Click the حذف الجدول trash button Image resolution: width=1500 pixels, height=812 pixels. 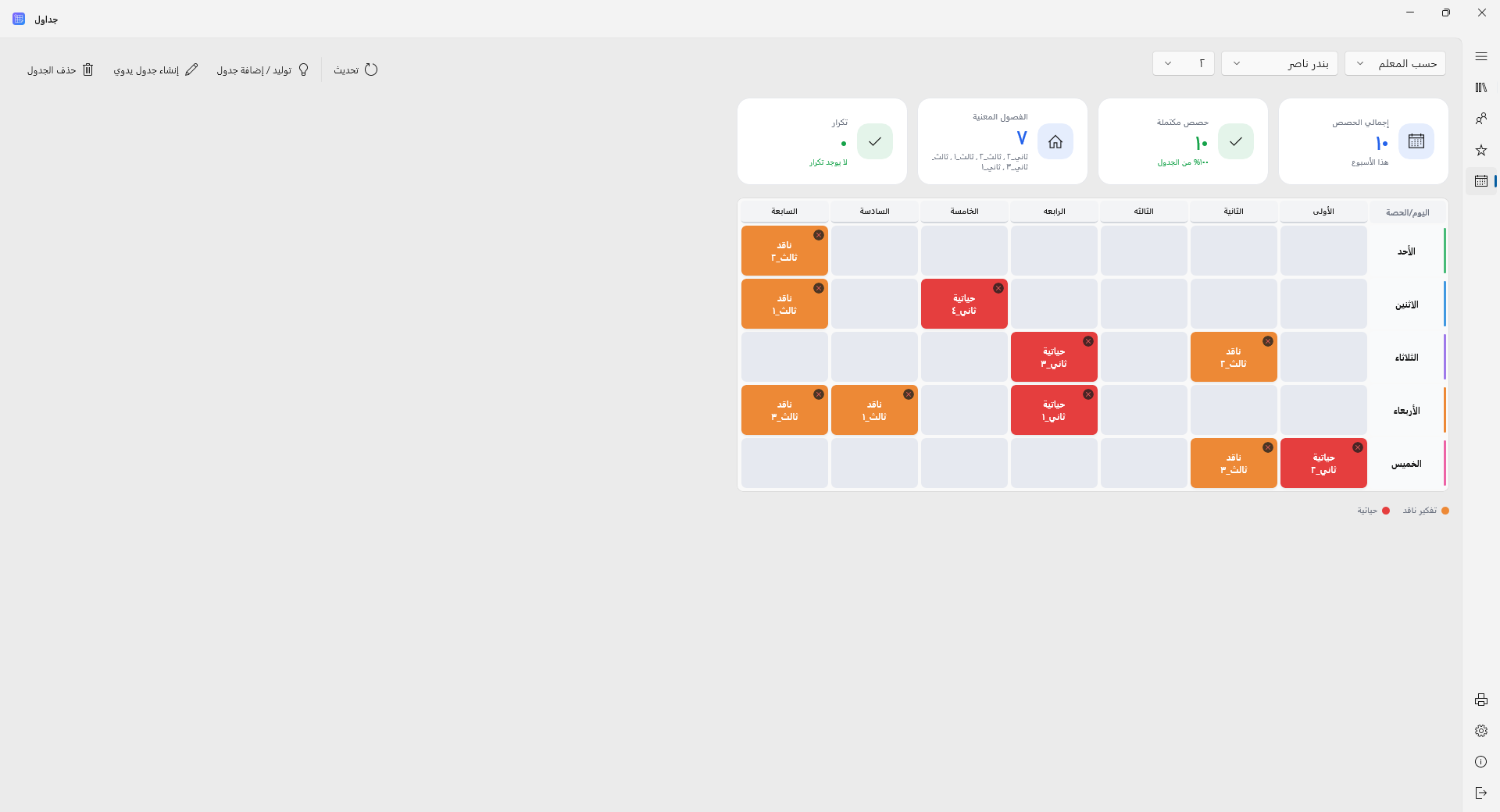click(60, 69)
